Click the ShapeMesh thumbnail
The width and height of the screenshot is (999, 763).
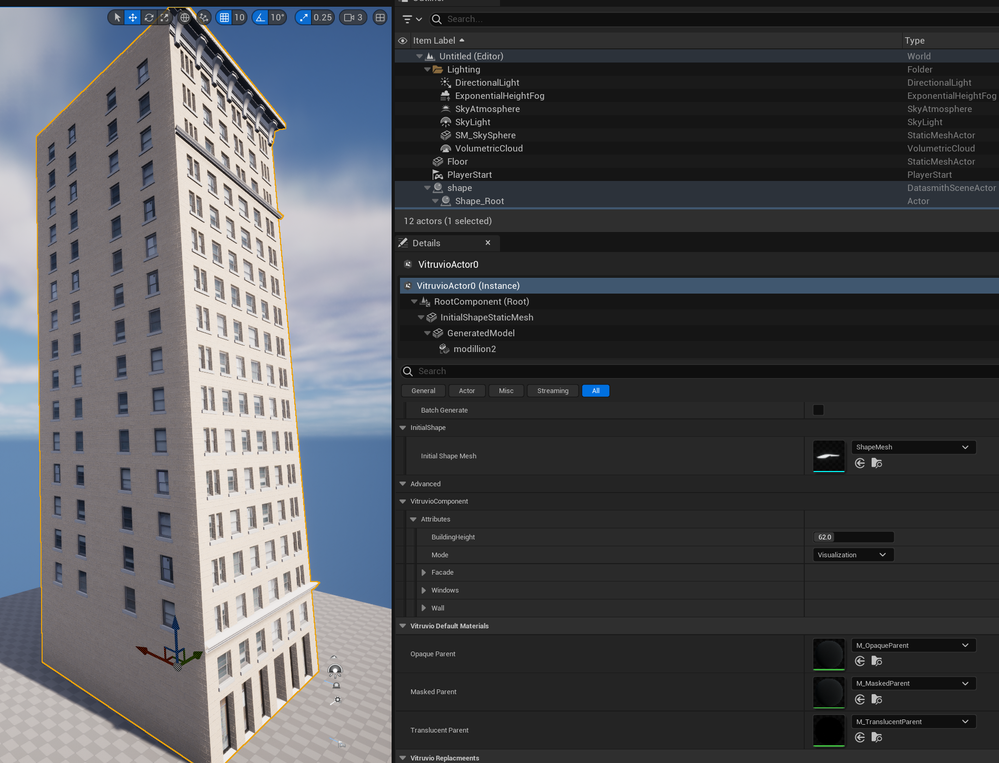click(x=829, y=456)
